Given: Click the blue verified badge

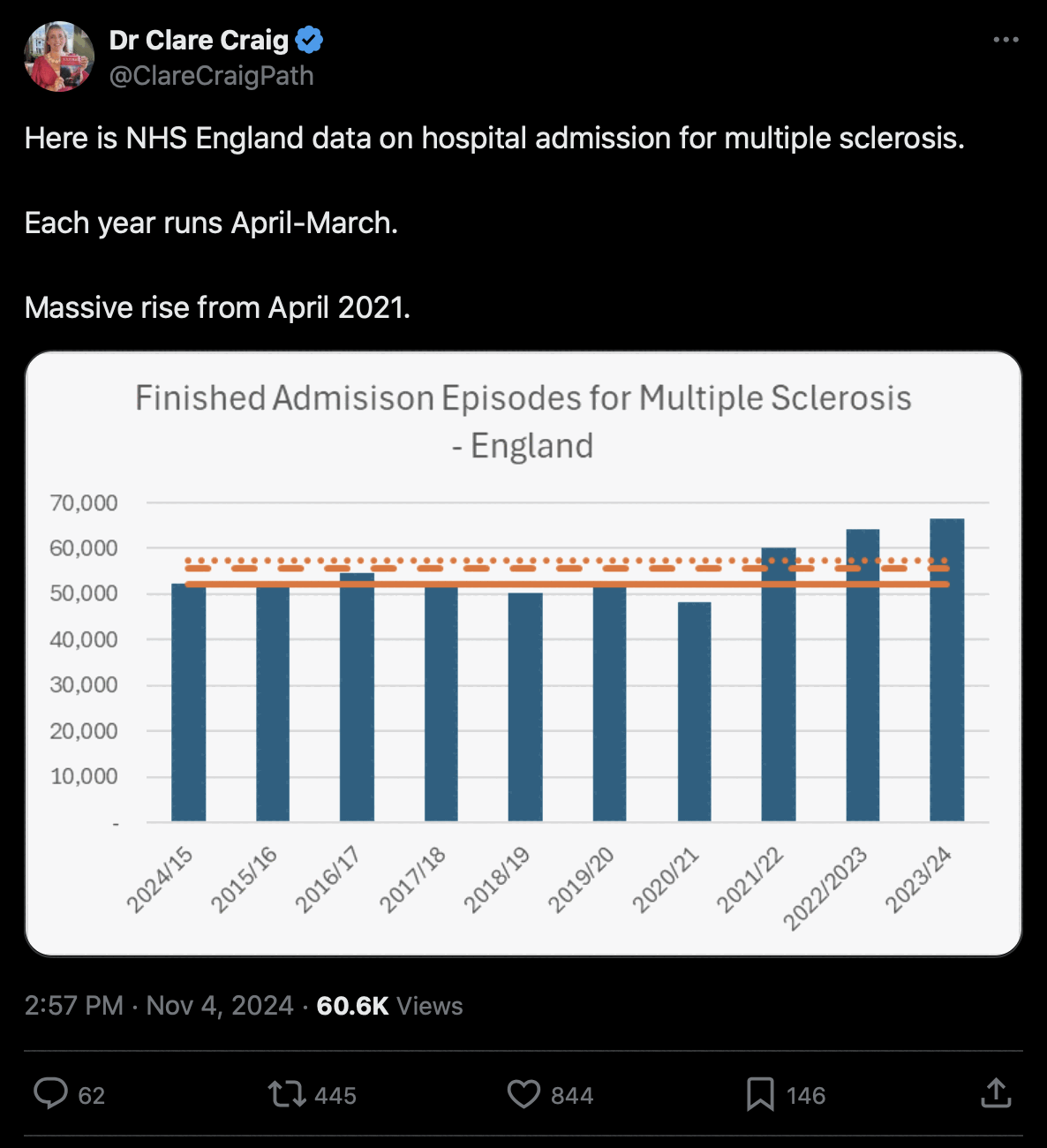Looking at the screenshot, I should 309,40.
